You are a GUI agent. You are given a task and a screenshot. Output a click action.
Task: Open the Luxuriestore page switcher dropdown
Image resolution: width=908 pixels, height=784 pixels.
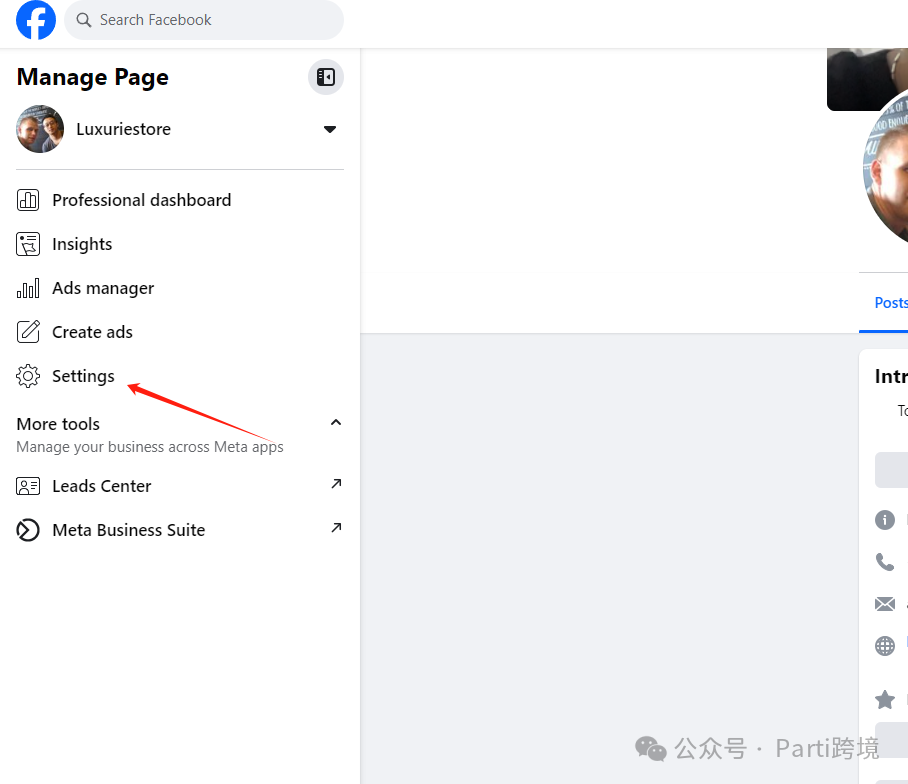330,129
